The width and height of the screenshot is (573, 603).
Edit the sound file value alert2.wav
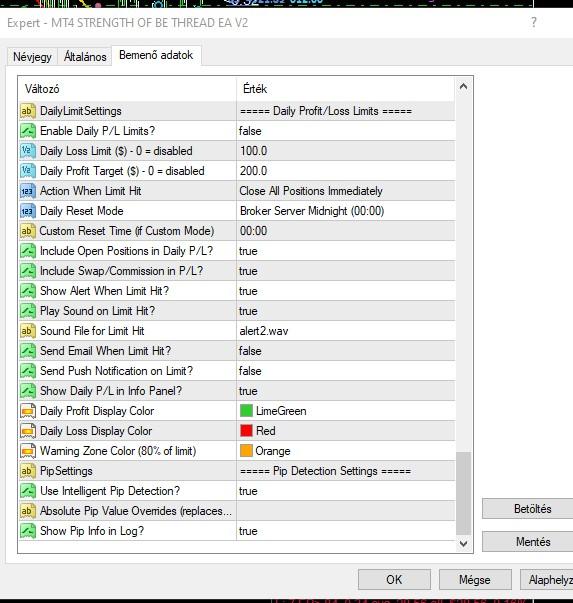pyautogui.click(x=346, y=331)
